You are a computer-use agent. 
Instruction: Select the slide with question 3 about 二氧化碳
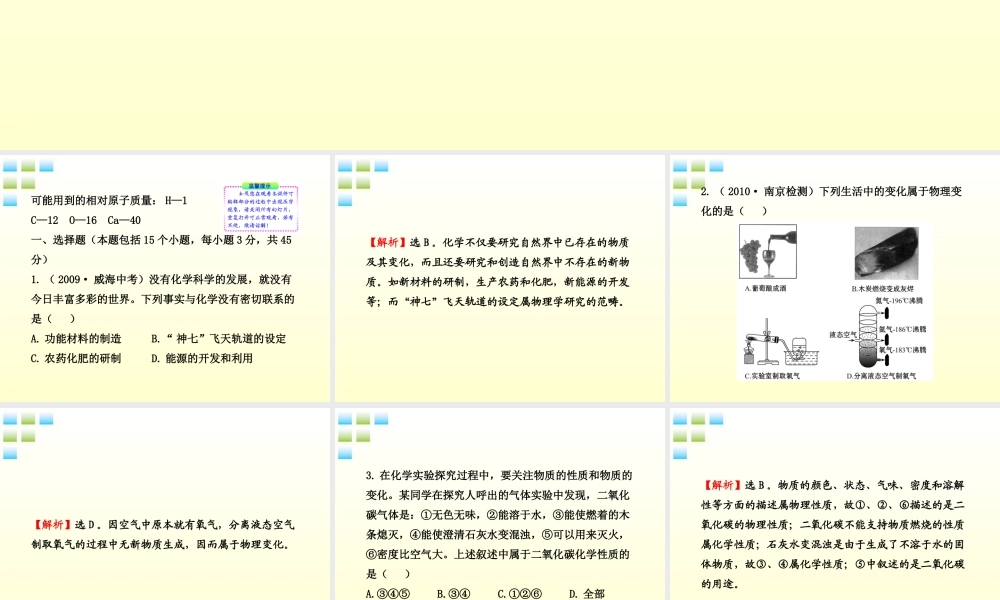499,504
